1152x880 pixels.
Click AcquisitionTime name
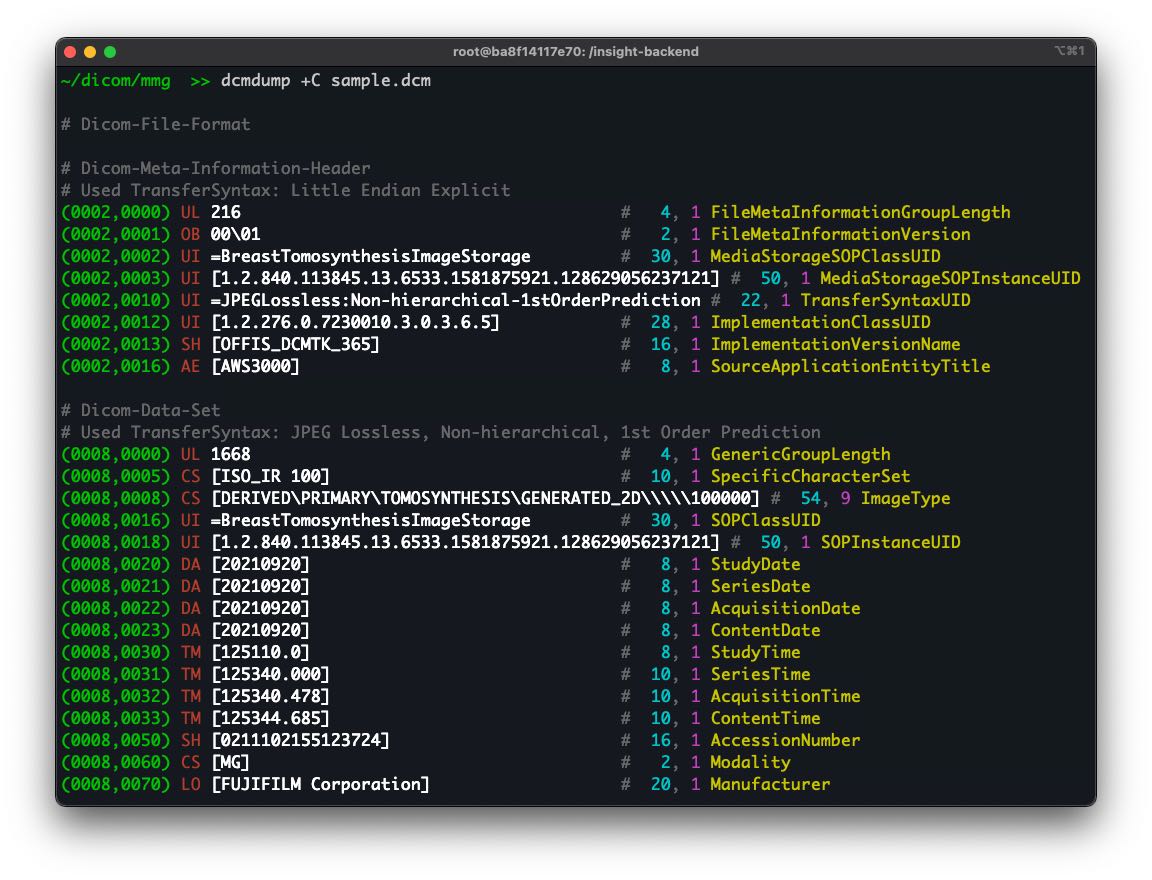785,697
